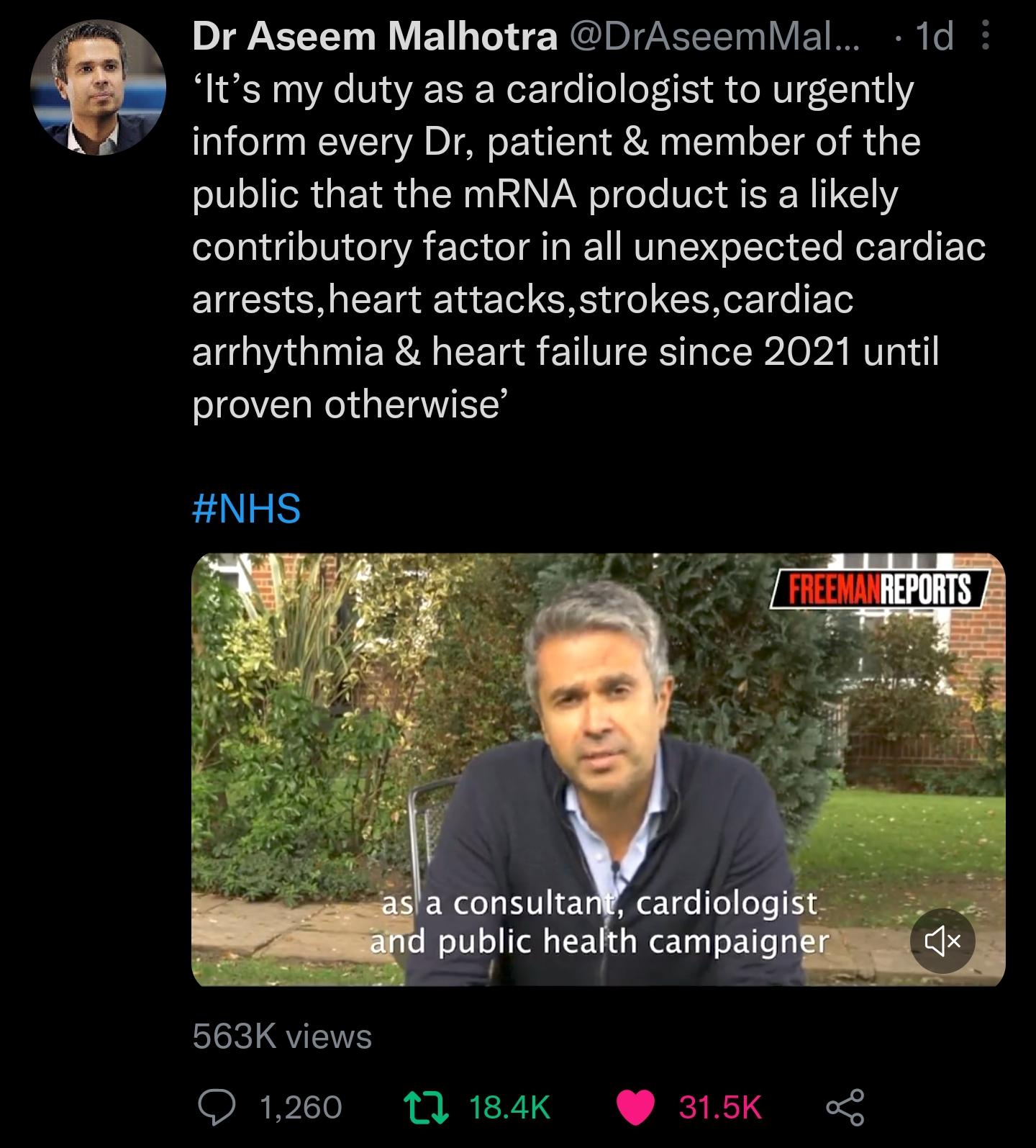Open Dr Aseem Malhotra's profile picture

pyautogui.click(x=98, y=87)
